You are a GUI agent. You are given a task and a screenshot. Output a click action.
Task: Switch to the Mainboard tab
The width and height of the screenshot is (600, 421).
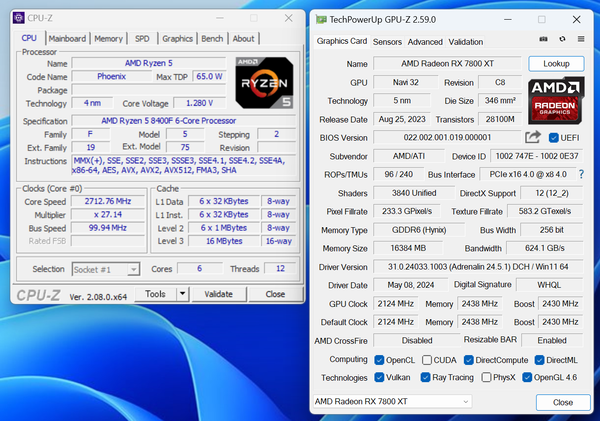pos(67,39)
